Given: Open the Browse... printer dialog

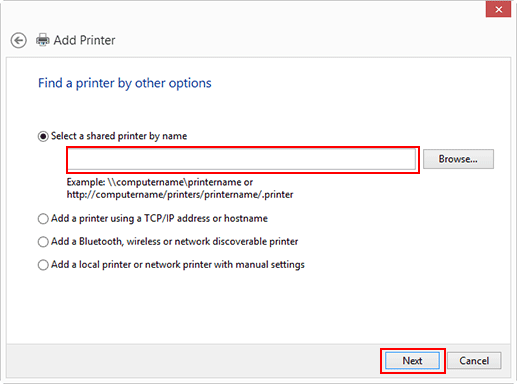Looking at the screenshot, I should tap(458, 159).
